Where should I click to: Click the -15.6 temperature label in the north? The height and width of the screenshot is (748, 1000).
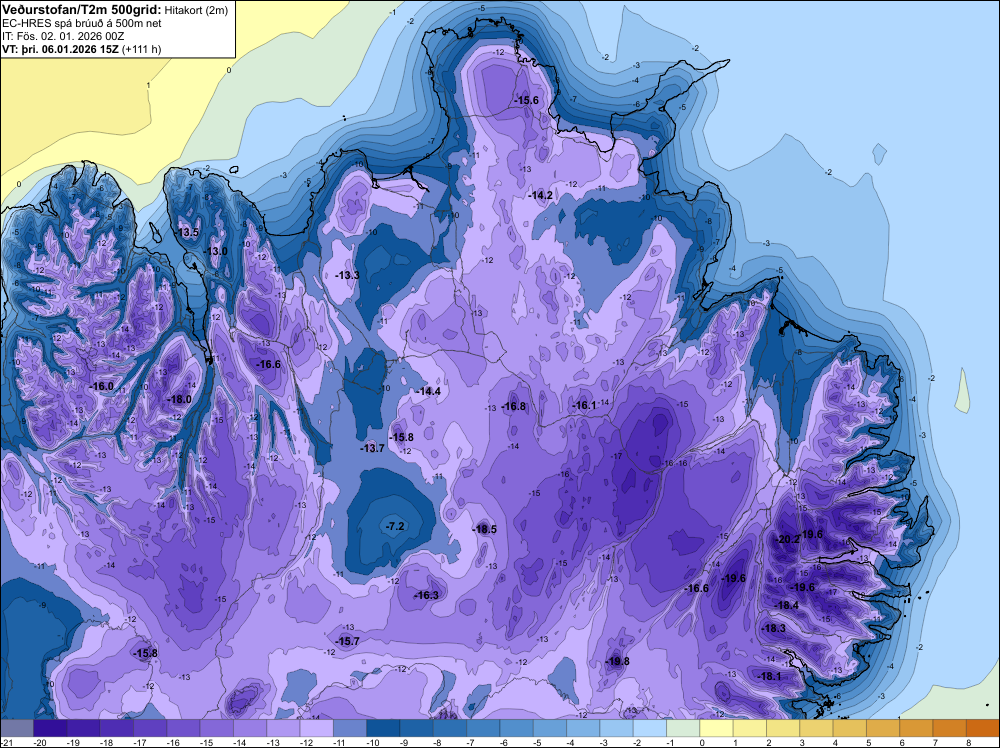(x=527, y=100)
